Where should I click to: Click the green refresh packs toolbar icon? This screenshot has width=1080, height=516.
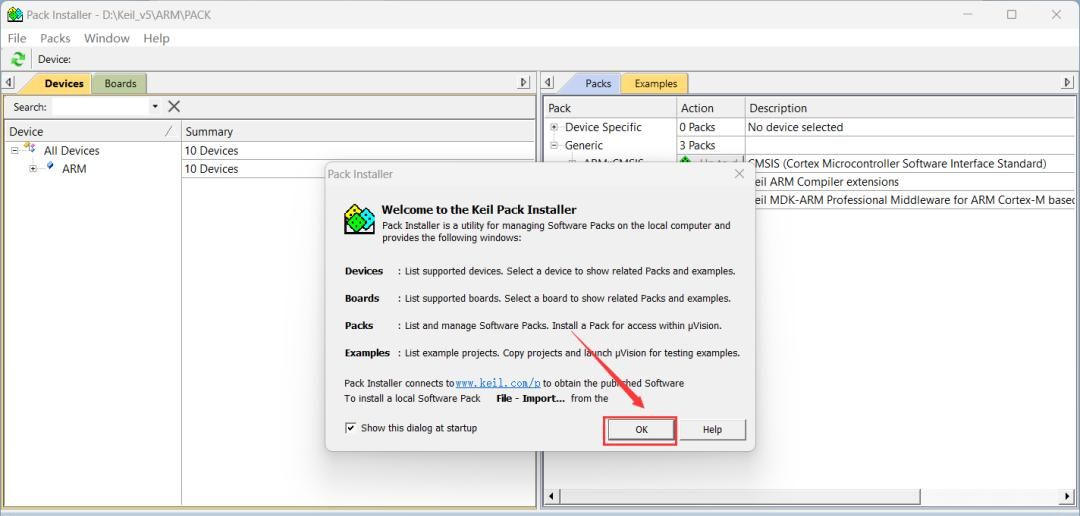17,59
